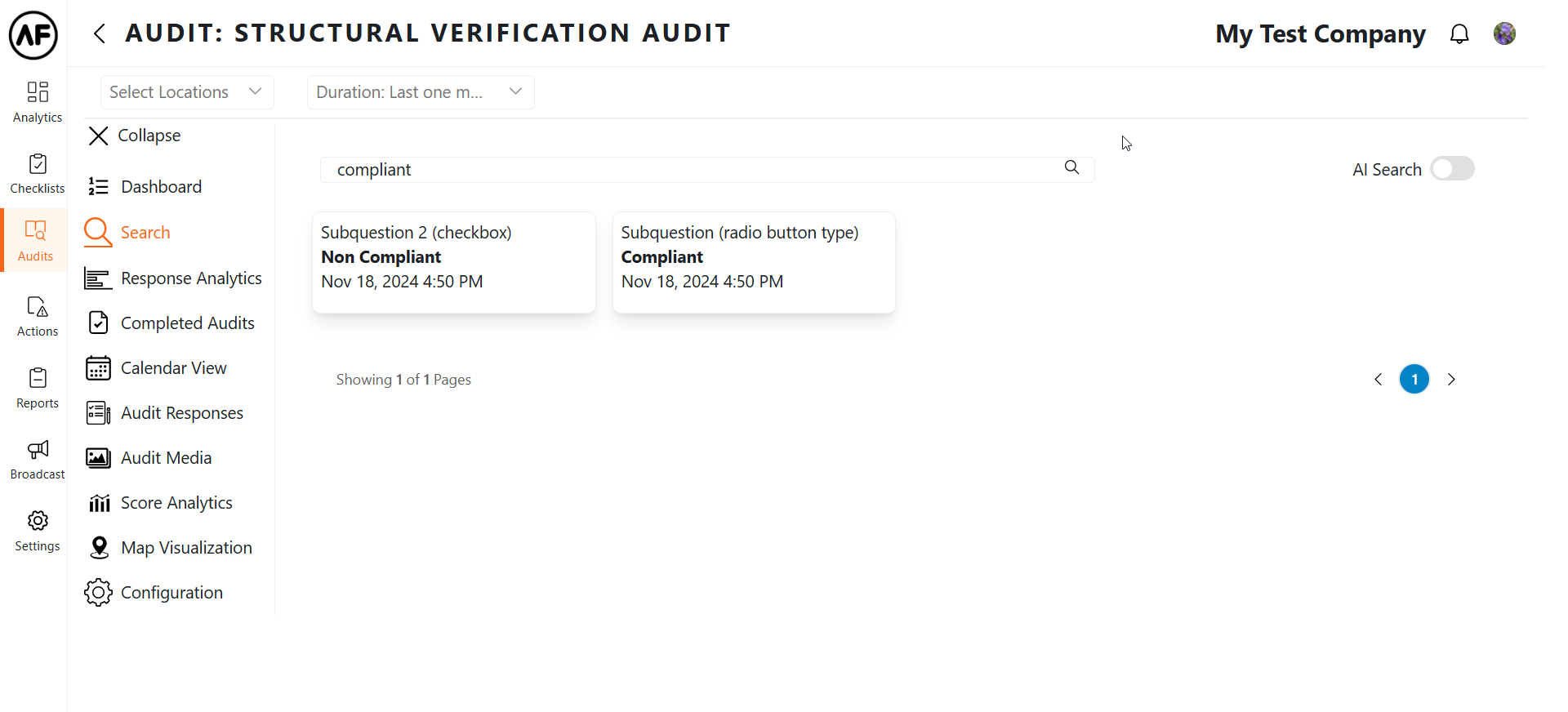Go to Broadcast in the left rail
Image resolution: width=1568 pixels, height=712 pixels.
pyautogui.click(x=38, y=459)
